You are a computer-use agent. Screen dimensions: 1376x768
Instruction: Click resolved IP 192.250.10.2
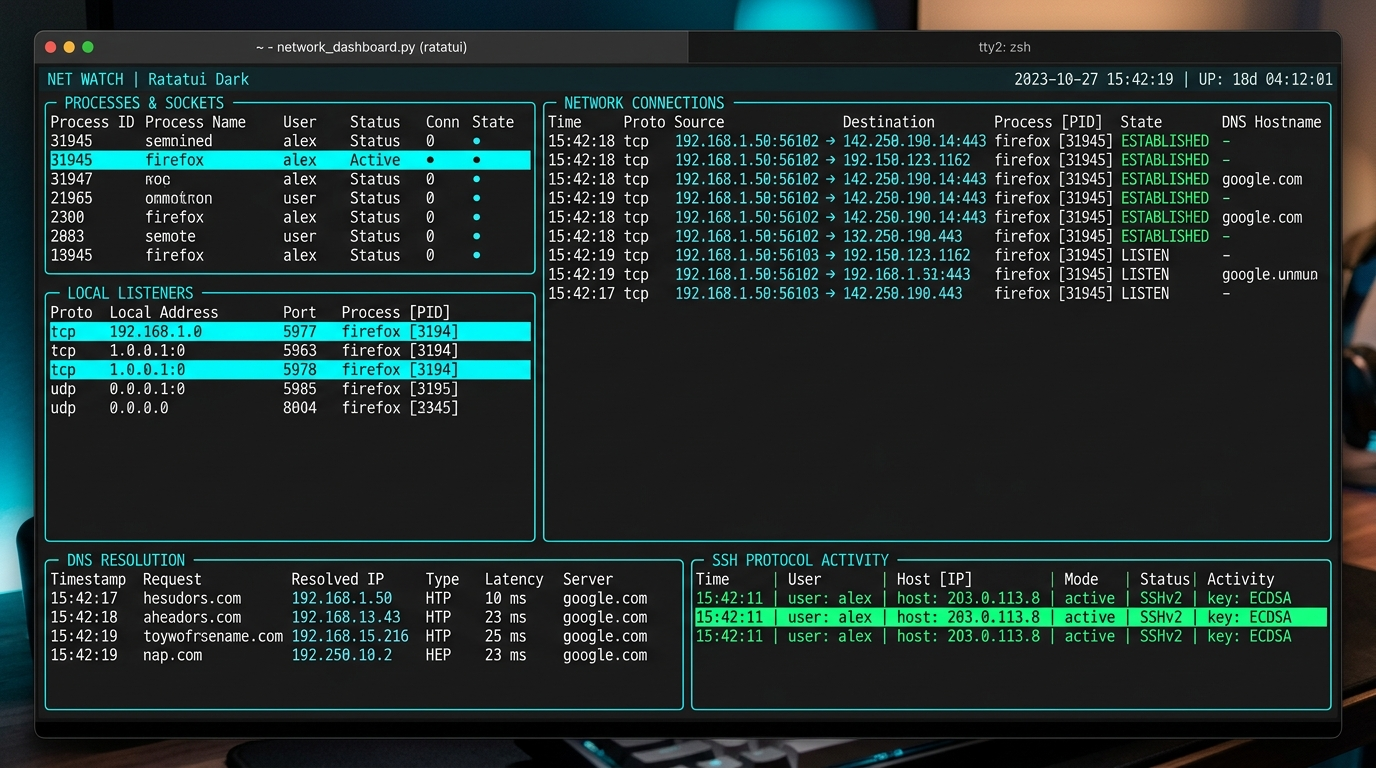coord(342,655)
